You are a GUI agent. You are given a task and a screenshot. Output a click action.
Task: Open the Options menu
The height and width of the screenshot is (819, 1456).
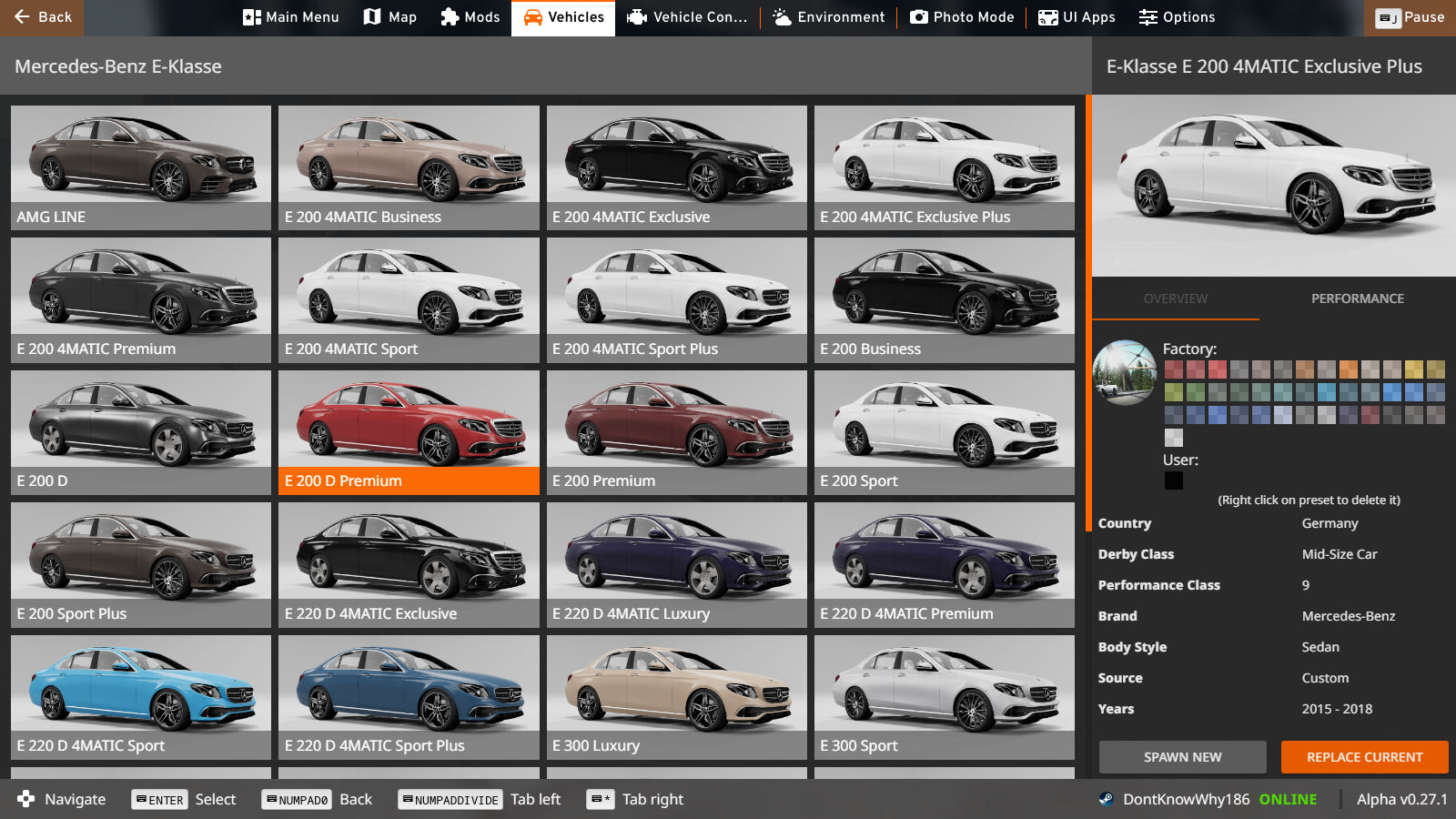(1178, 17)
